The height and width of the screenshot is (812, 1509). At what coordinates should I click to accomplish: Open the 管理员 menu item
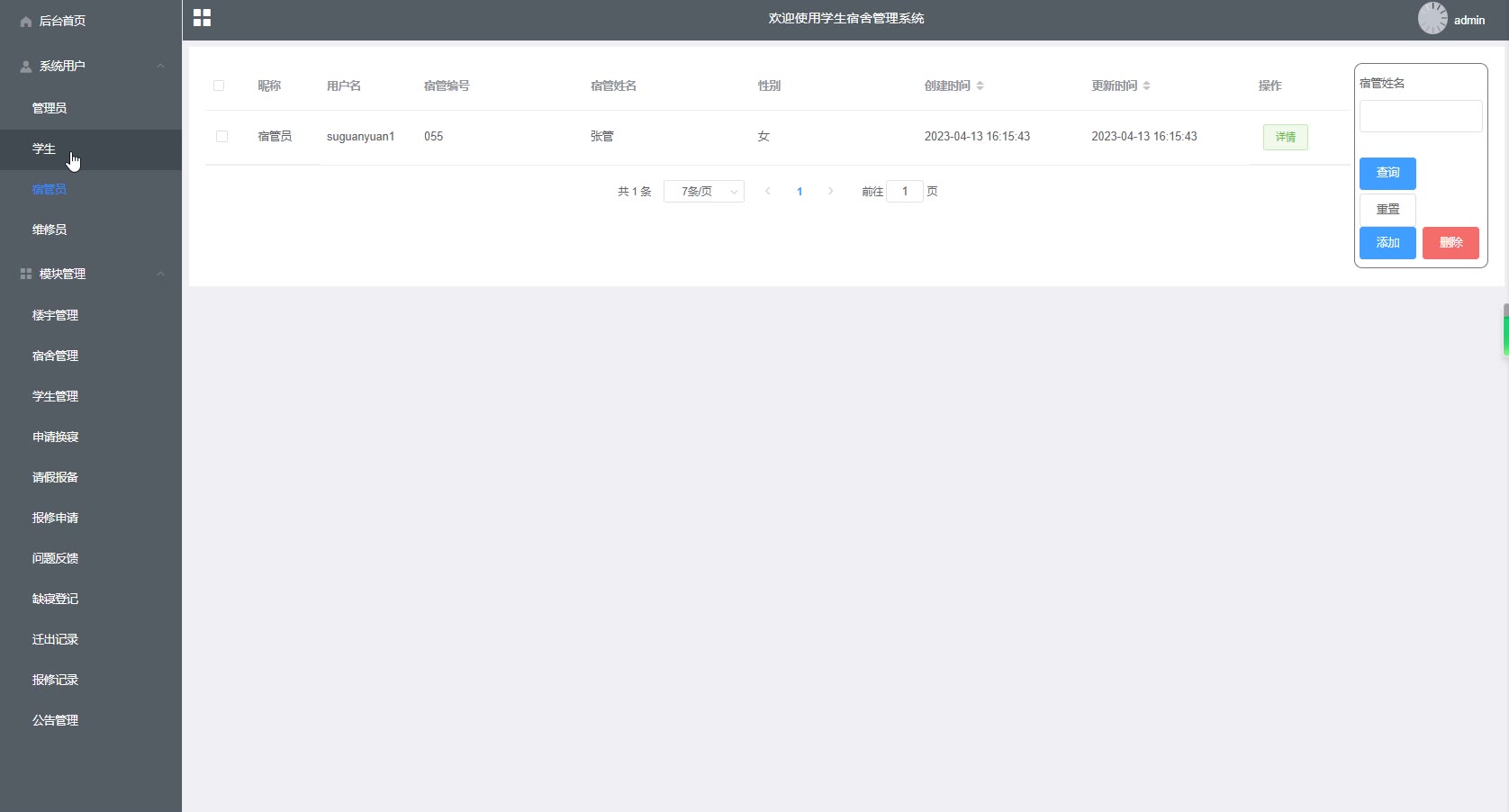tap(91, 108)
